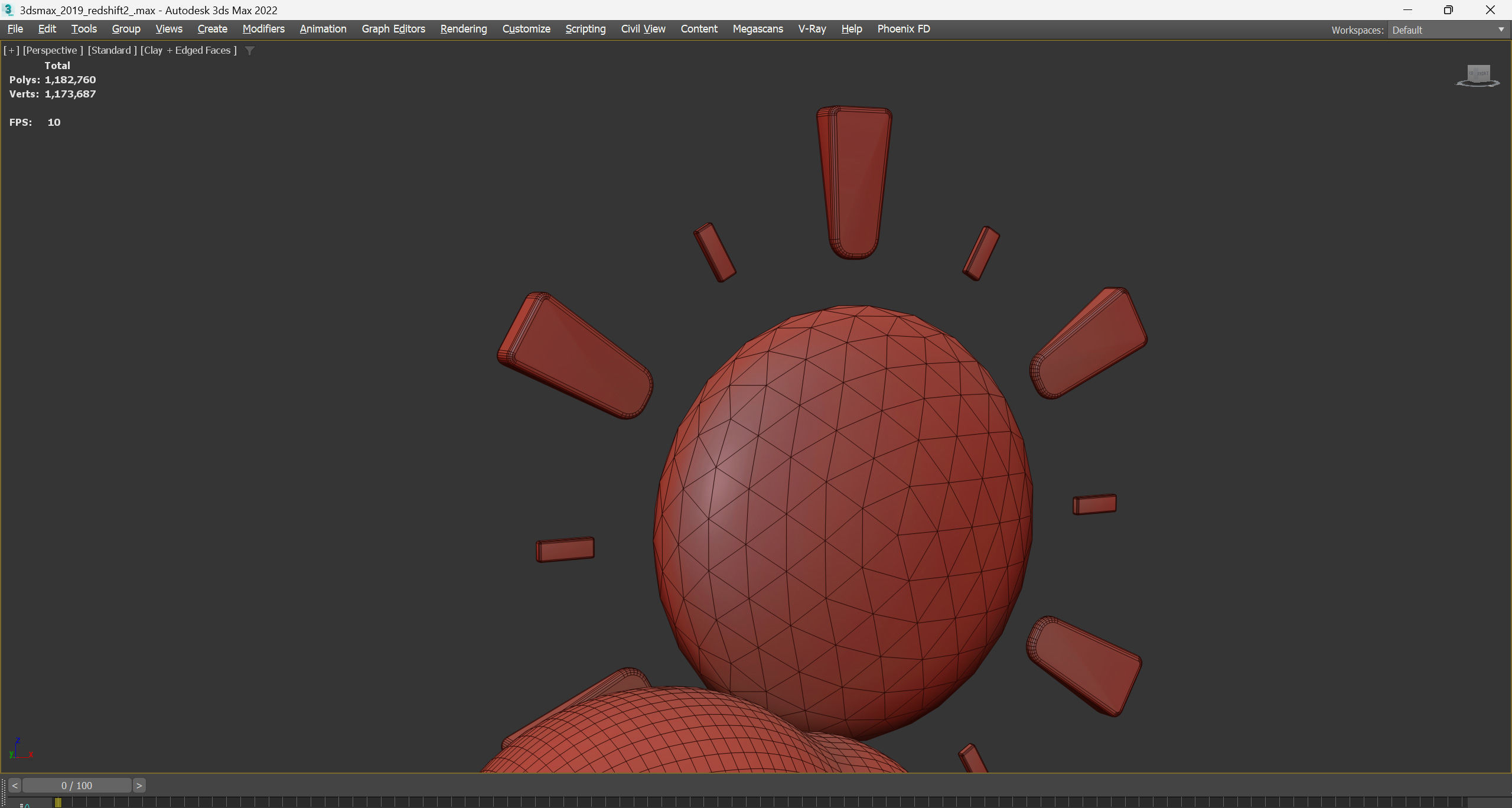Click the viewport filter funnel icon
1512x808 pixels.
coord(250,51)
